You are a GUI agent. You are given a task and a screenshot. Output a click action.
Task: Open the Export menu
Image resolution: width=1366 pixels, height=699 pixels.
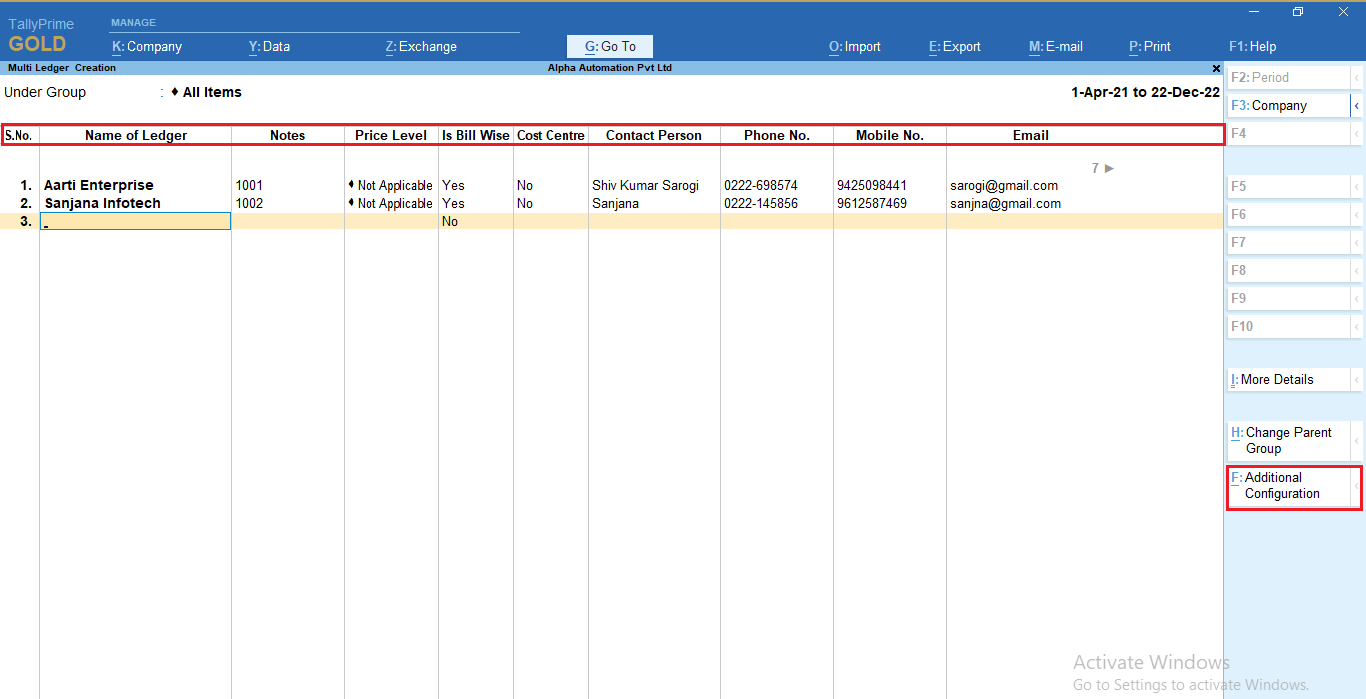point(955,46)
